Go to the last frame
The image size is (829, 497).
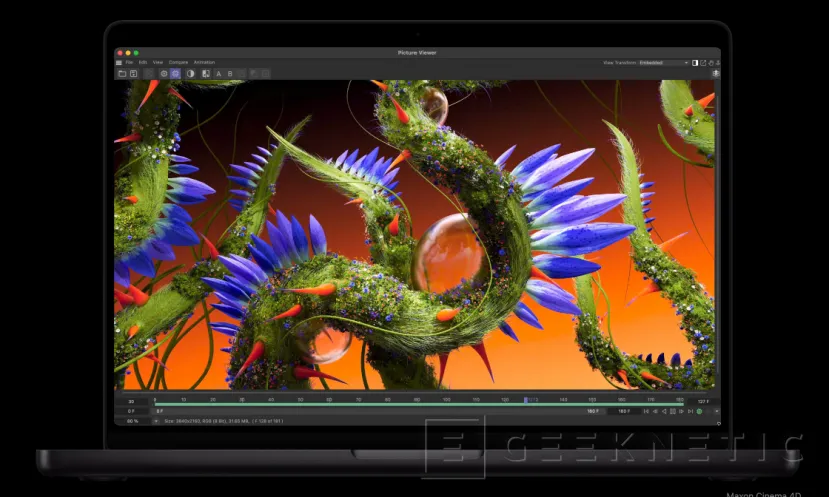(x=690, y=411)
